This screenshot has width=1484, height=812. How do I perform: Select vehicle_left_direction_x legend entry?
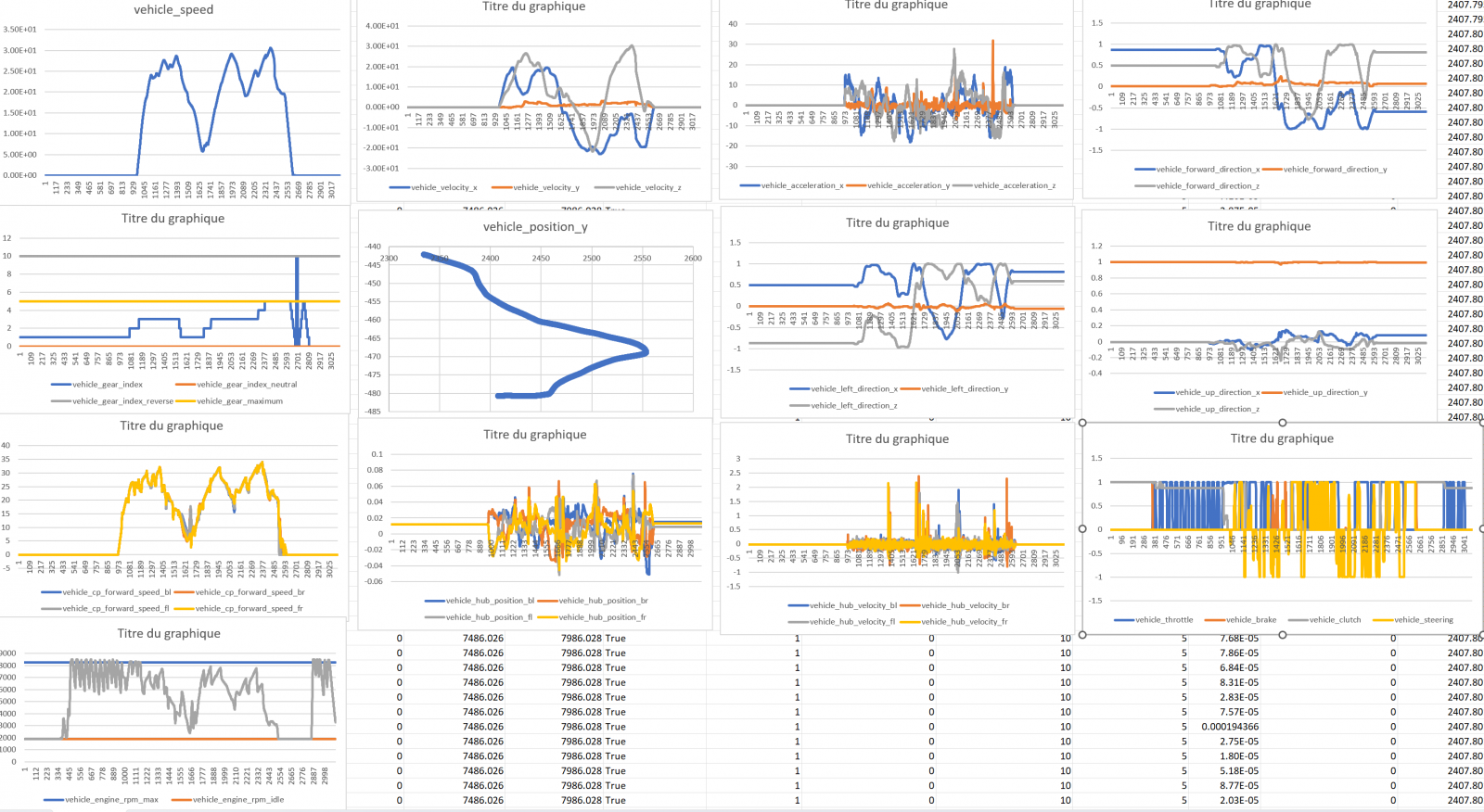tap(844, 389)
